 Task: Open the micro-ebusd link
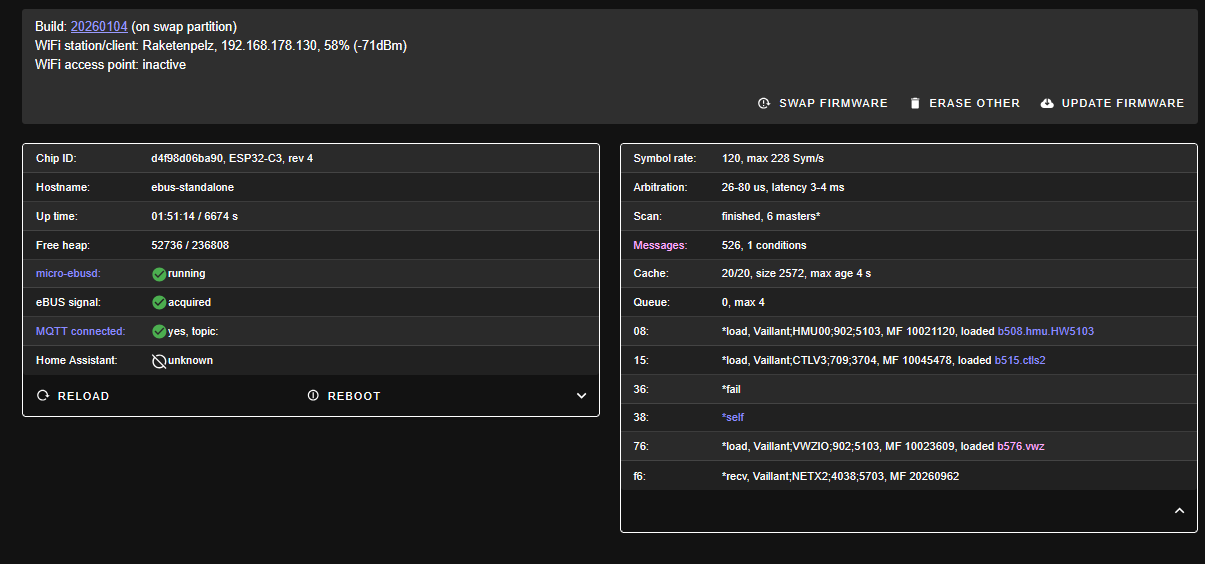[68, 273]
